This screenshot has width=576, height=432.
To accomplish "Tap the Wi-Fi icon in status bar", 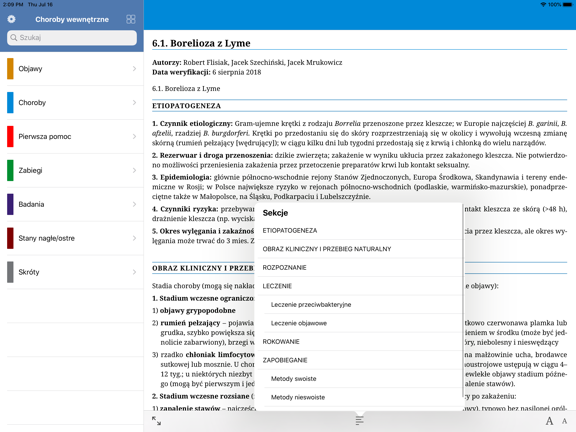I will (543, 4).
